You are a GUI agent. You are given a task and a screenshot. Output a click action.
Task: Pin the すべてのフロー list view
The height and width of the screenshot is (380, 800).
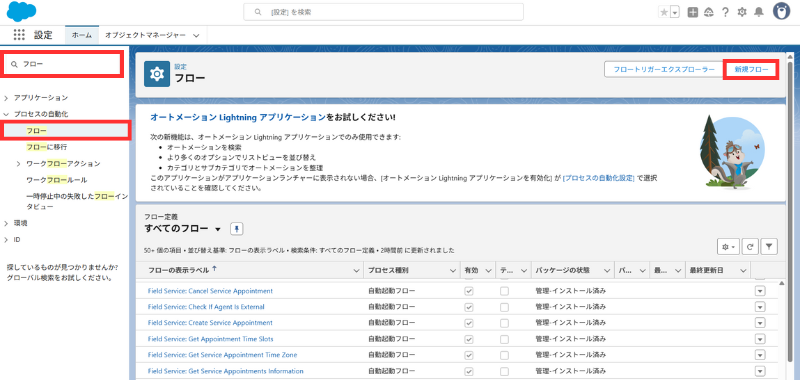[x=237, y=229]
